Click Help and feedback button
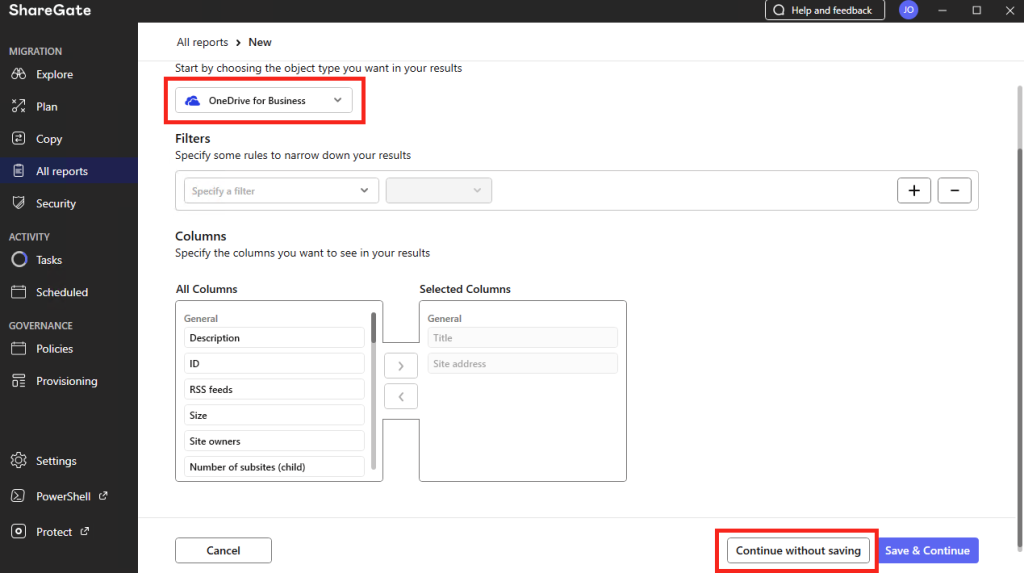This screenshot has height=573, width=1024. (x=825, y=10)
